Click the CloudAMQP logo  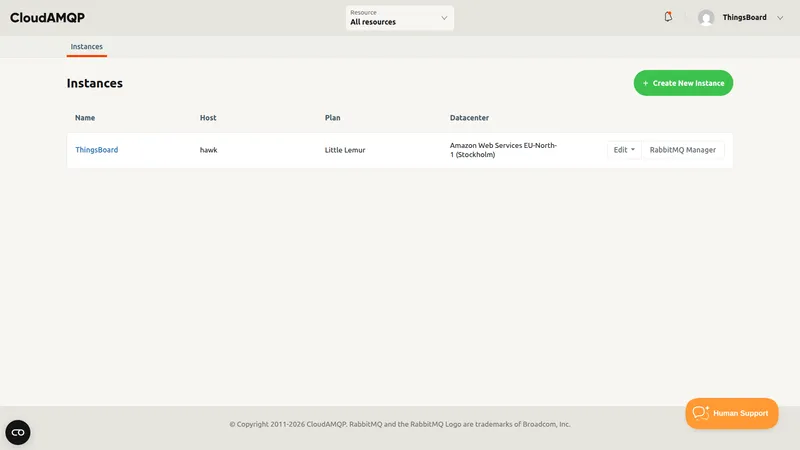[47, 18]
